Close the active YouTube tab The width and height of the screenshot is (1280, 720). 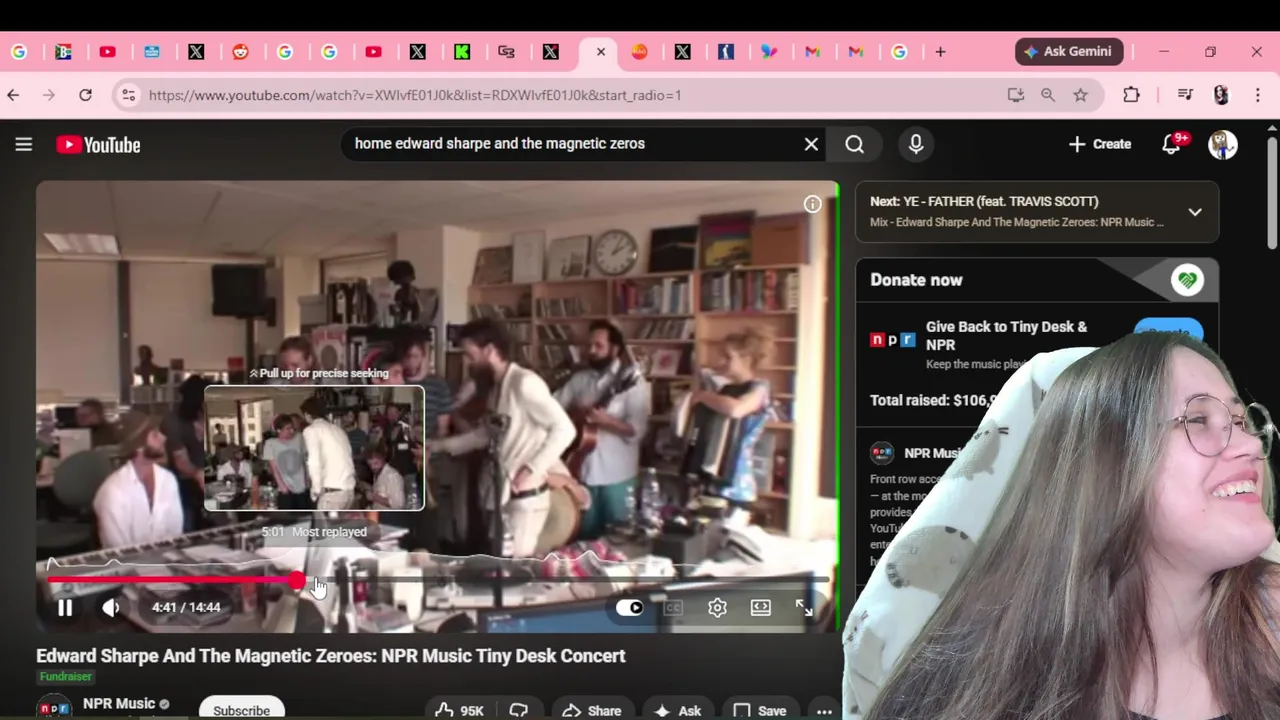pos(600,52)
